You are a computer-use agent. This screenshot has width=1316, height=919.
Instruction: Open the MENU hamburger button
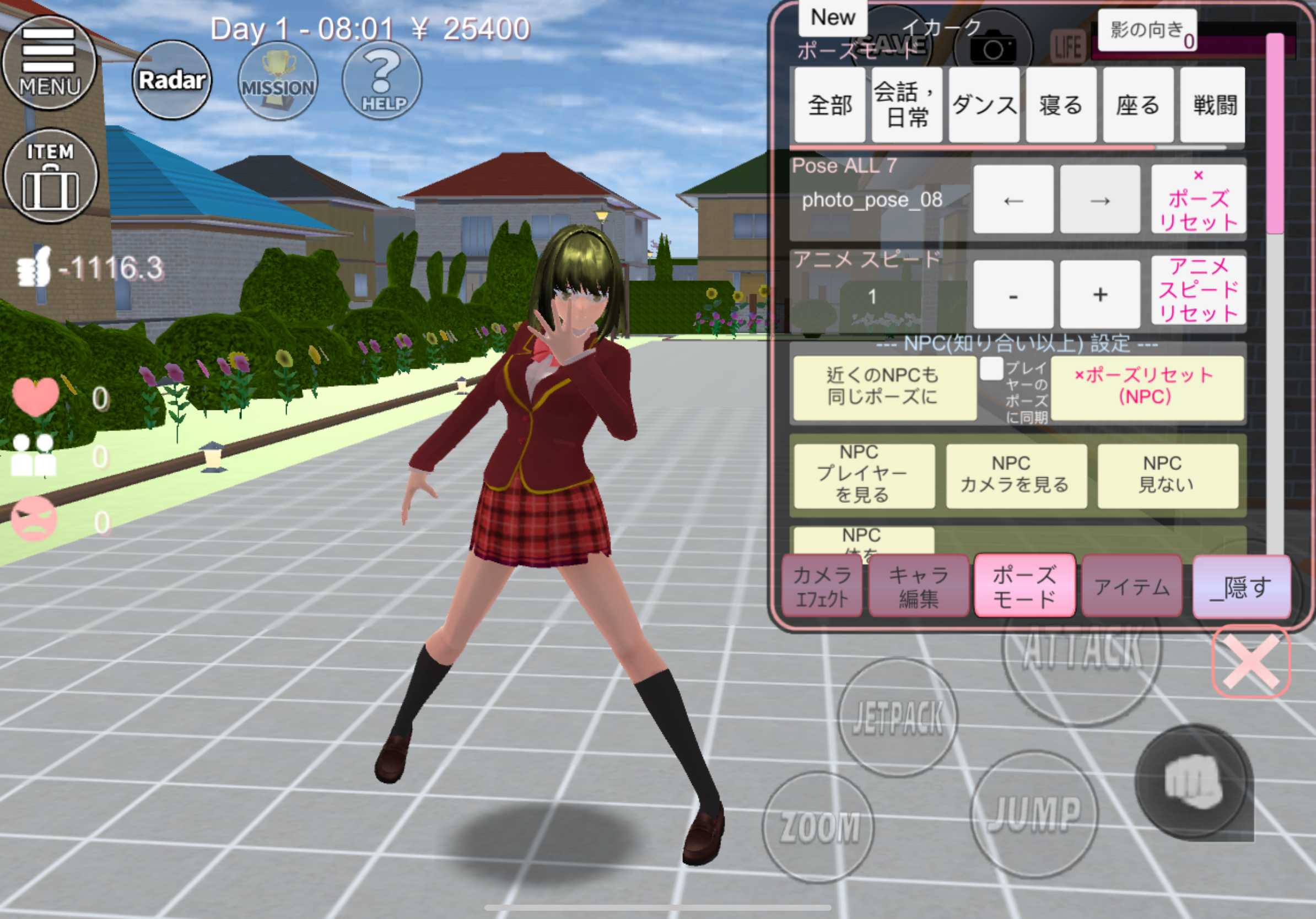(x=48, y=62)
